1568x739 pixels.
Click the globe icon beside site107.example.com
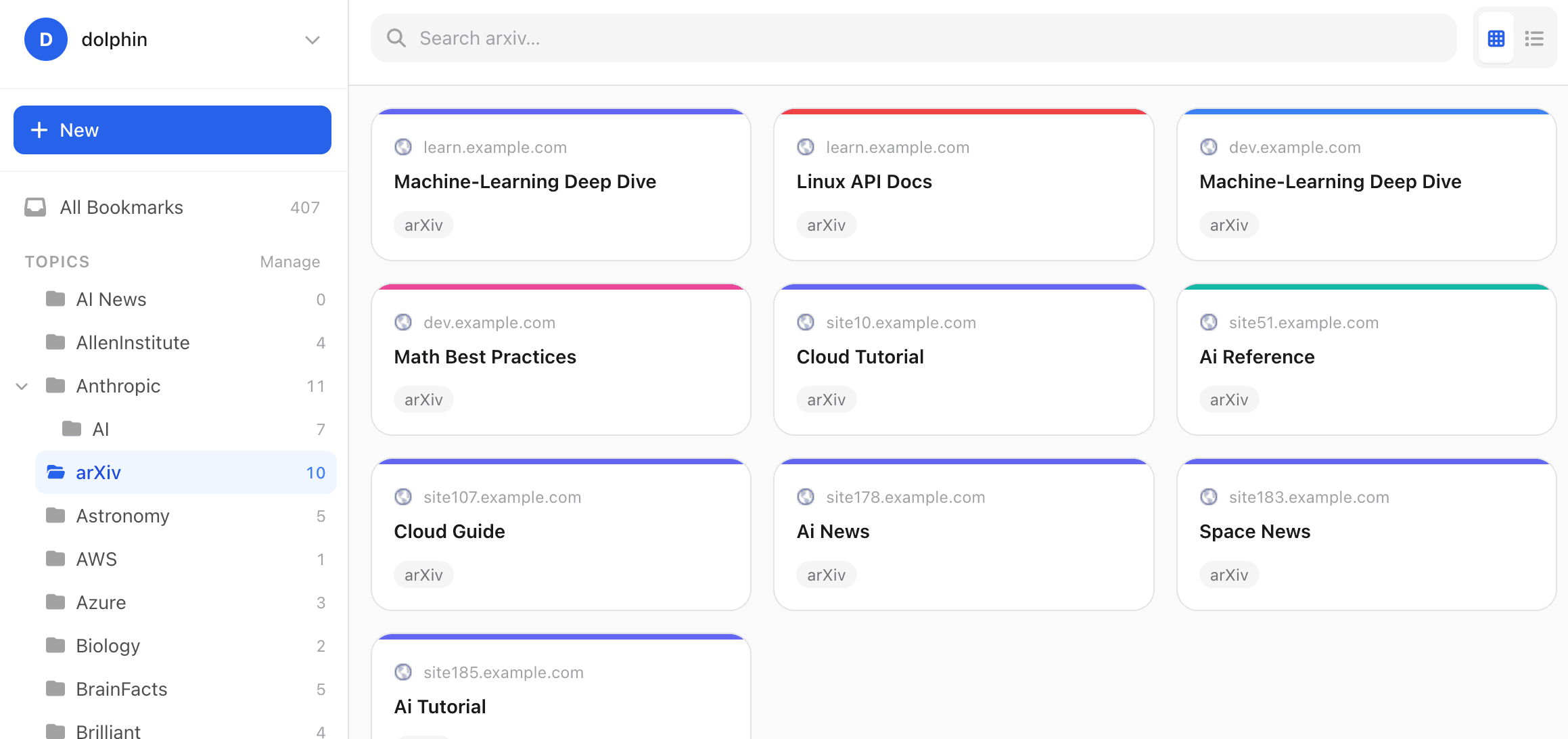403,497
